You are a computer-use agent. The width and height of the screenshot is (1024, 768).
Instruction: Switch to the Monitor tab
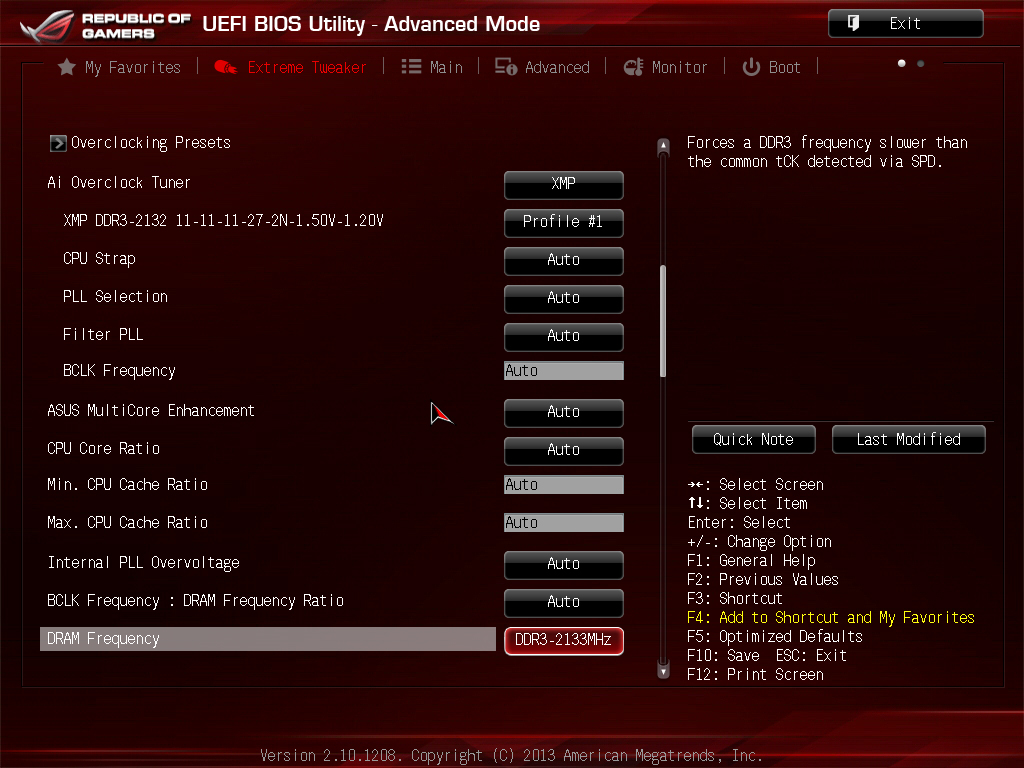(665, 67)
